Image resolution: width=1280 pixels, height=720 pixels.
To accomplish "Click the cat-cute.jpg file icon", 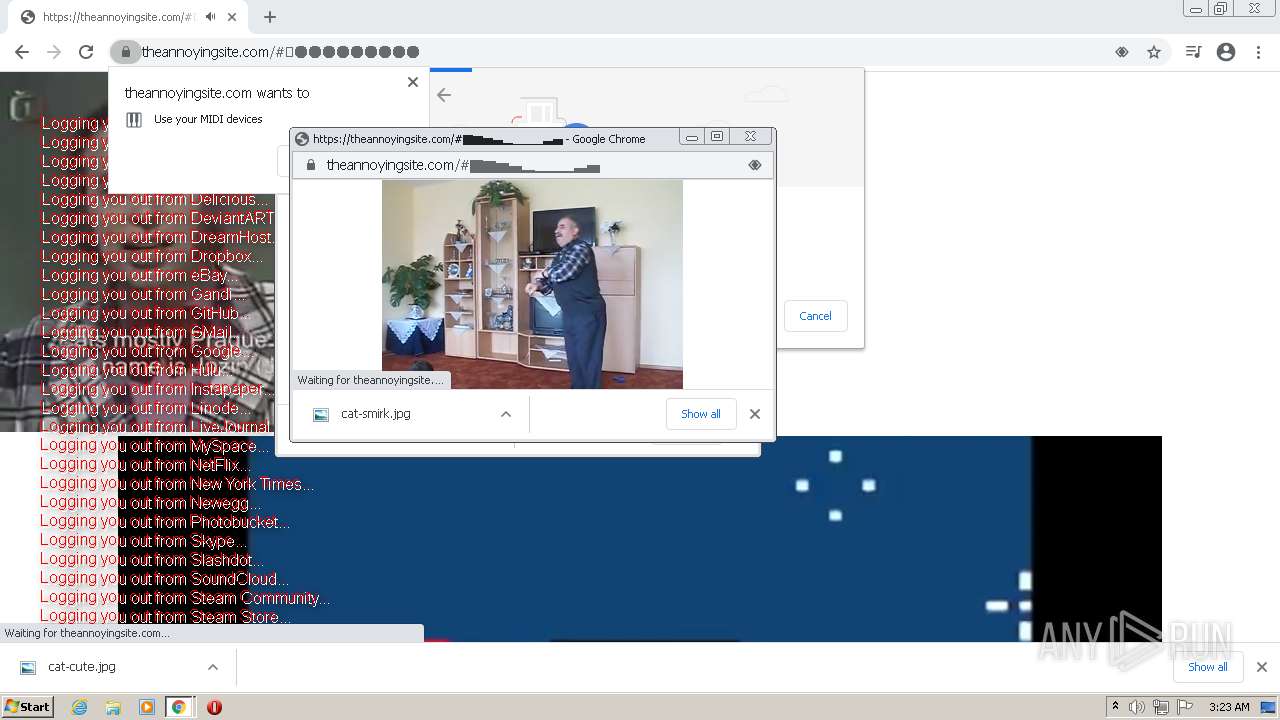I will coord(28,667).
